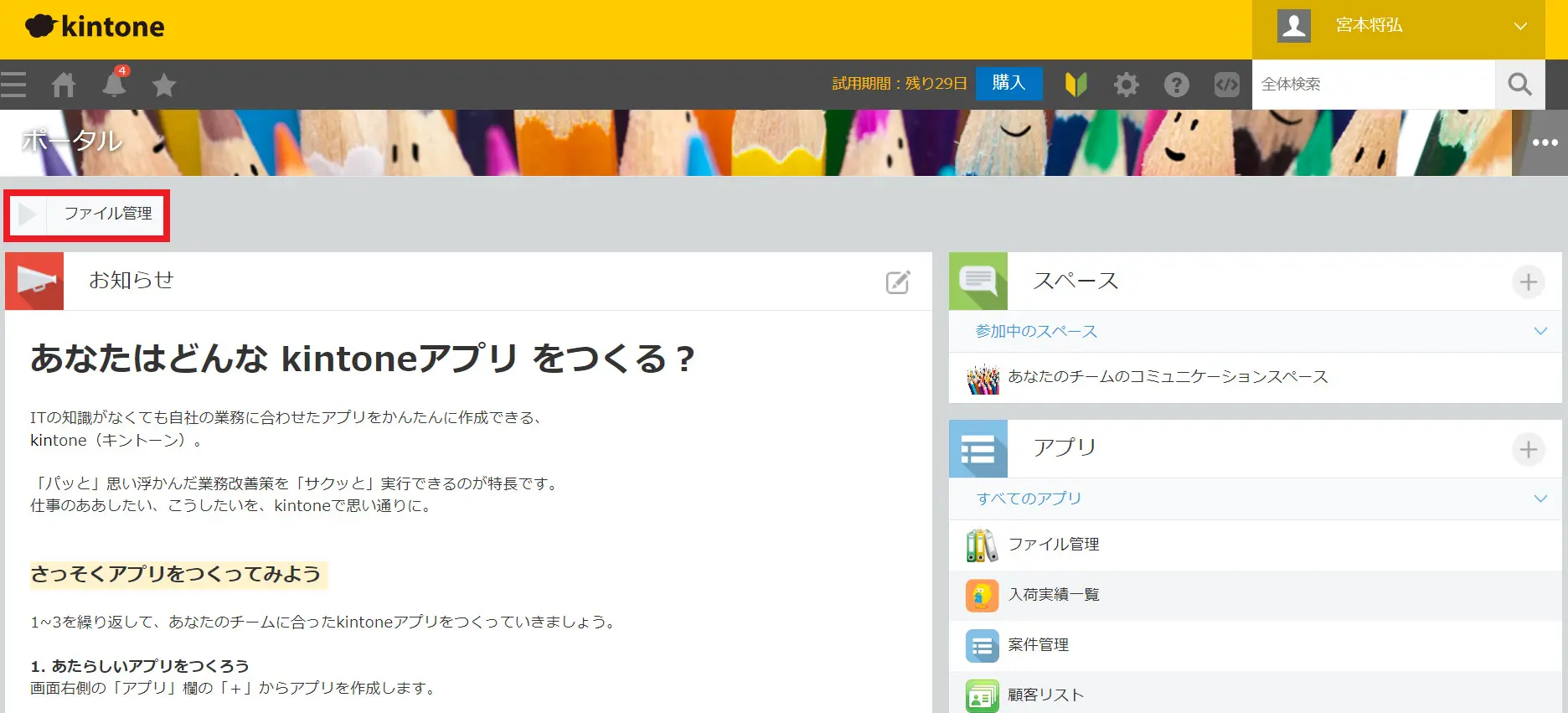This screenshot has height=713, width=1568.
Task: Open the ファイル管理 app link
Action: [1054, 545]
